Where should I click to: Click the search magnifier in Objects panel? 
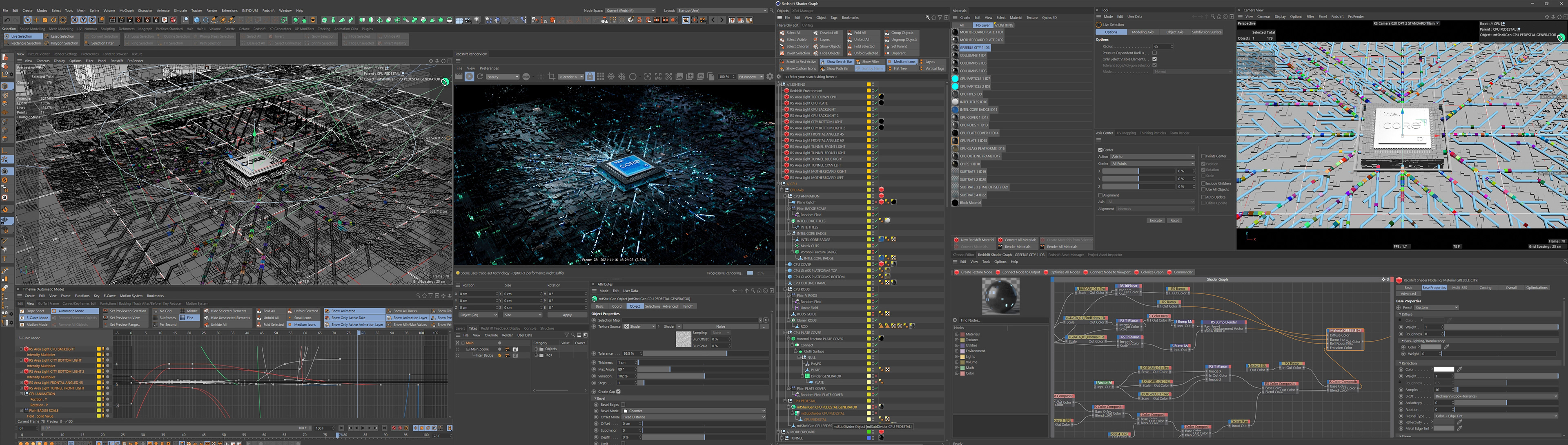[927, 18]
